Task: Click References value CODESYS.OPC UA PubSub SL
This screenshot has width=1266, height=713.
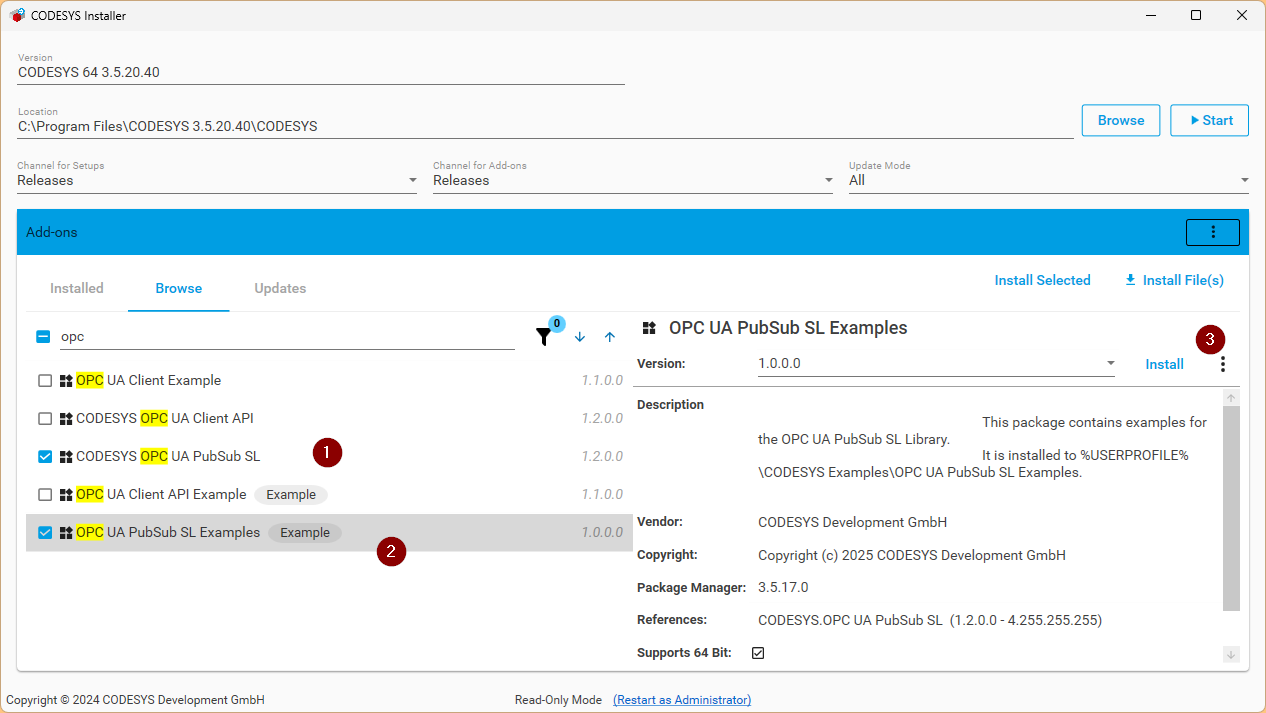Action: pyautogui.click(x=930, y=620)
